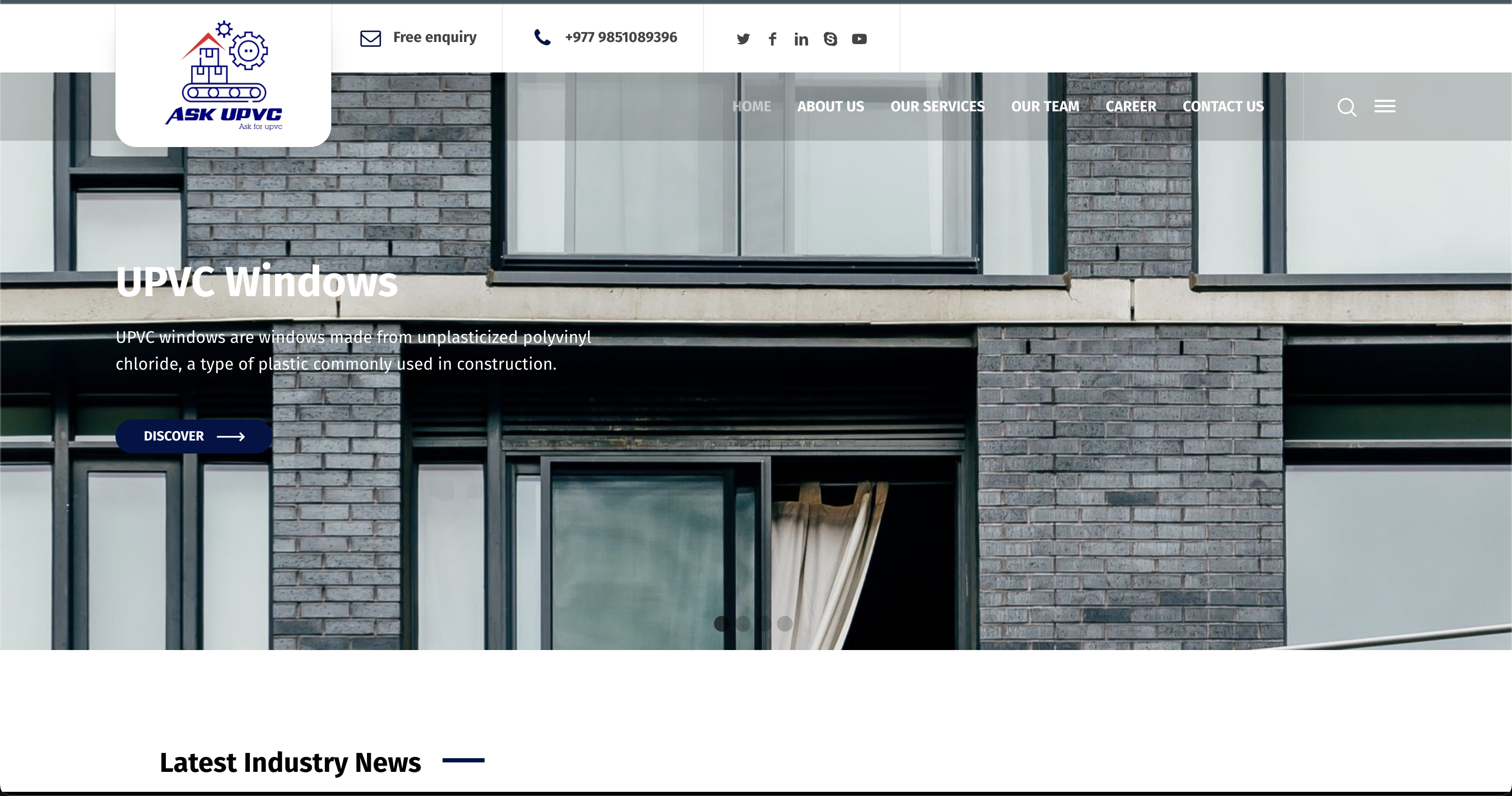
Task: Select the third carousel indicator dot
Action: pyautogui.click(x=764, y=624)
